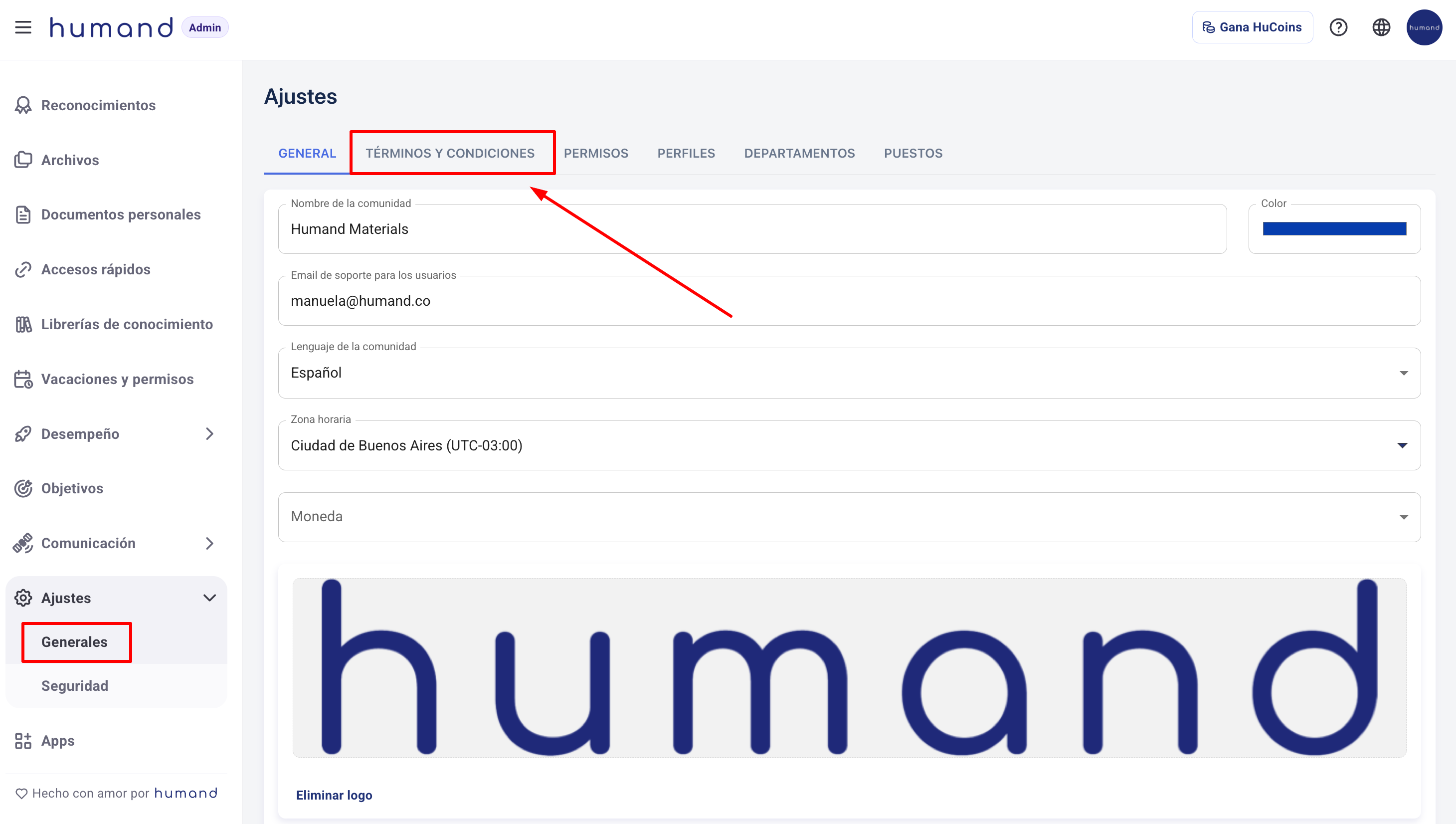Click the Desempeño rocket icon
Viewport: 1456px width, 824px height.
[x=23, y=434]
